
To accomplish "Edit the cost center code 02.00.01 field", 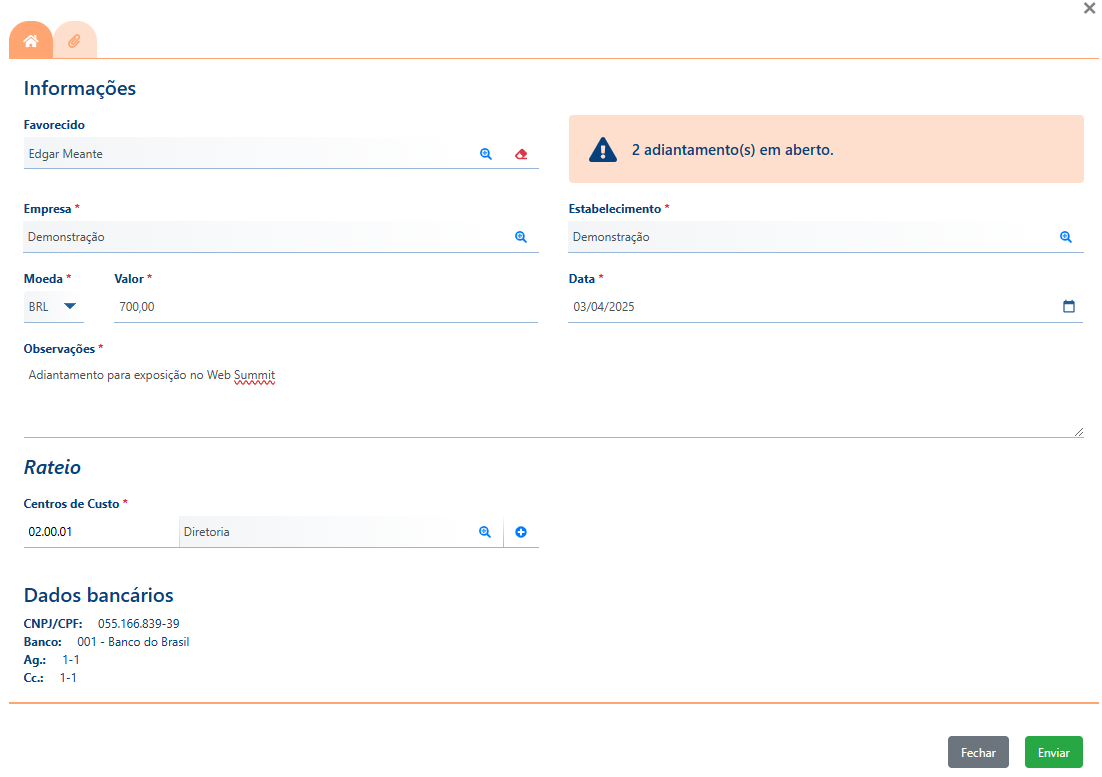I will [x=101, y=532].
